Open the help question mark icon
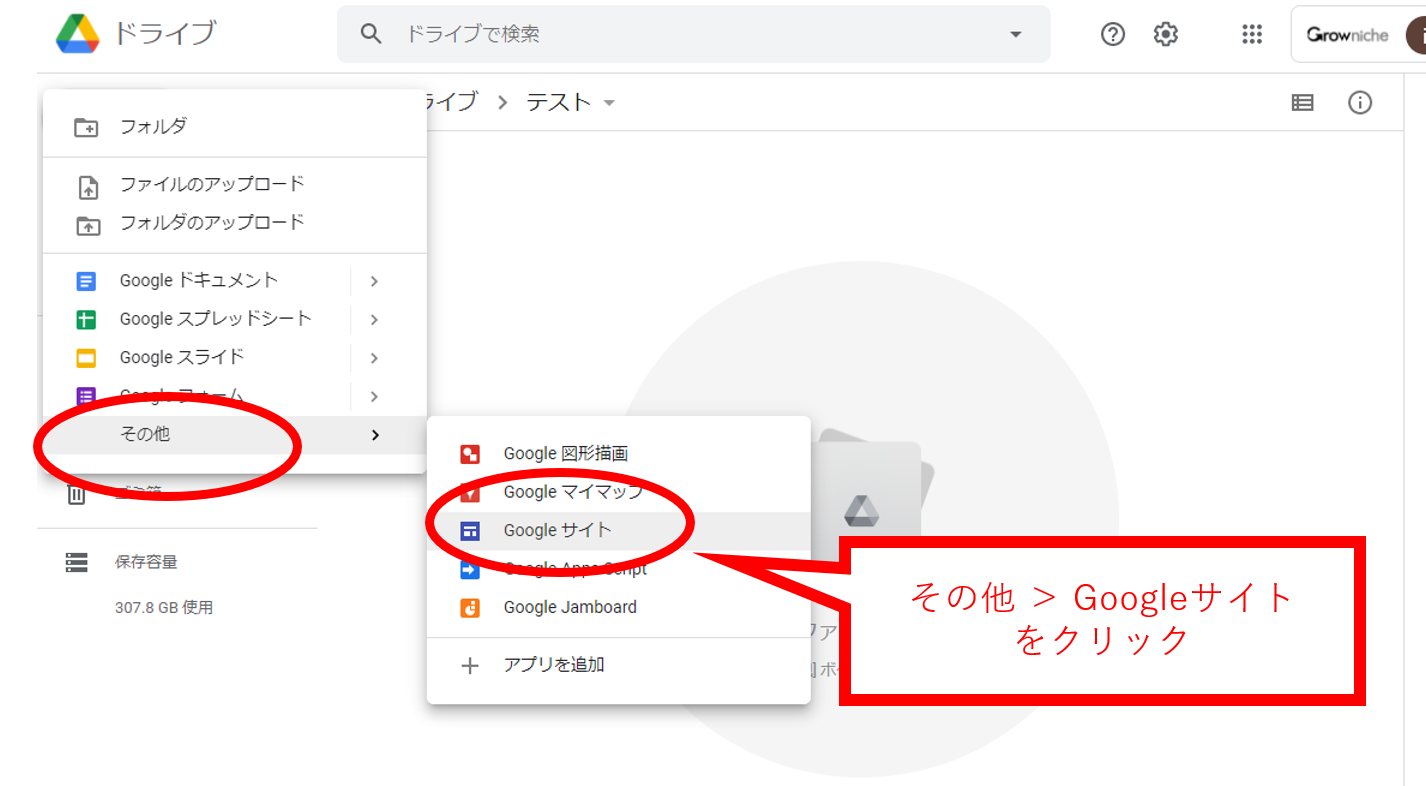Viewport: 1426px width, 786px height. click(x=1113, y=34)
